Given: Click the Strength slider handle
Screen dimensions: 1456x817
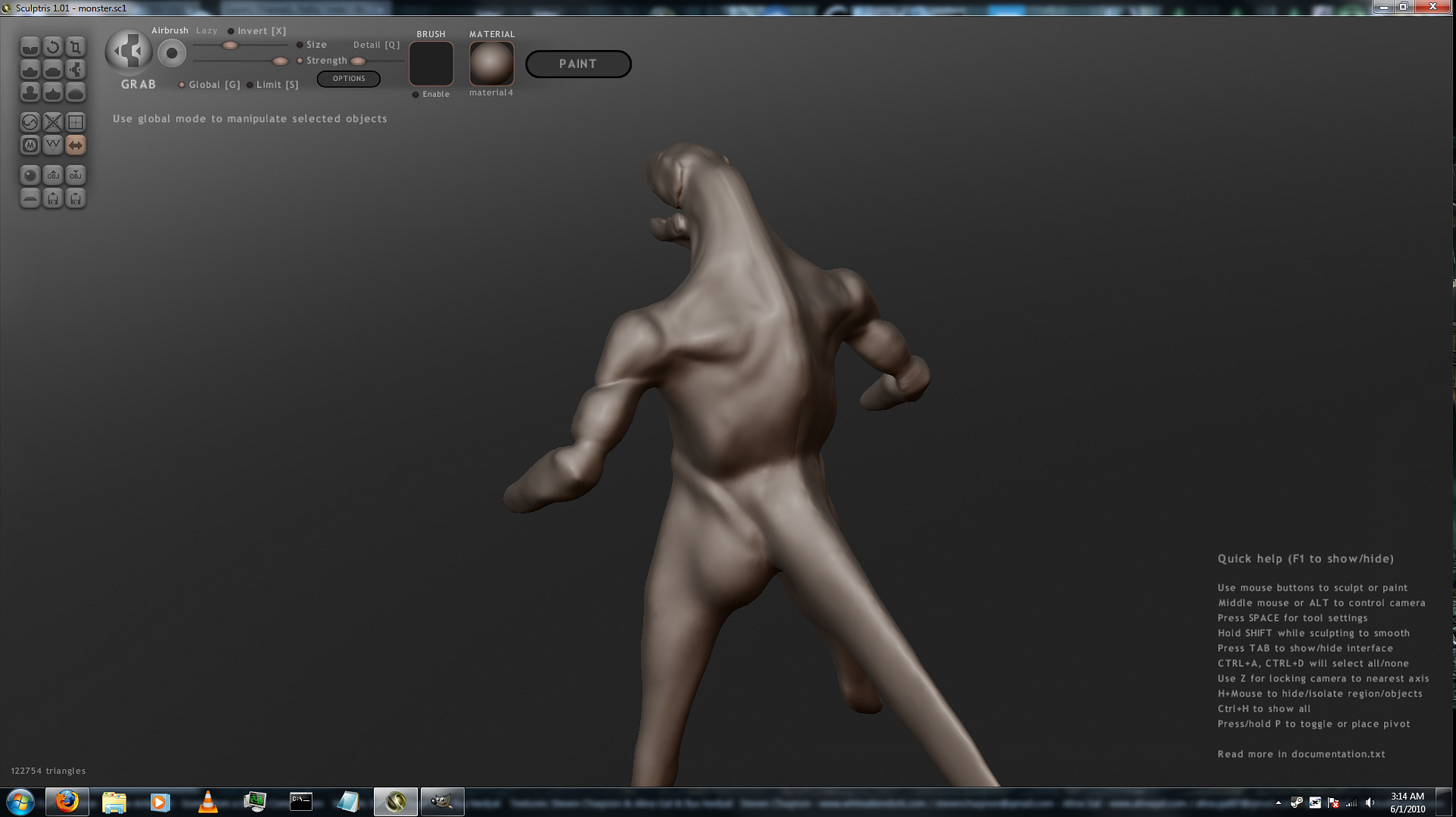Looking at the screenshot, I should coord(280,61).
